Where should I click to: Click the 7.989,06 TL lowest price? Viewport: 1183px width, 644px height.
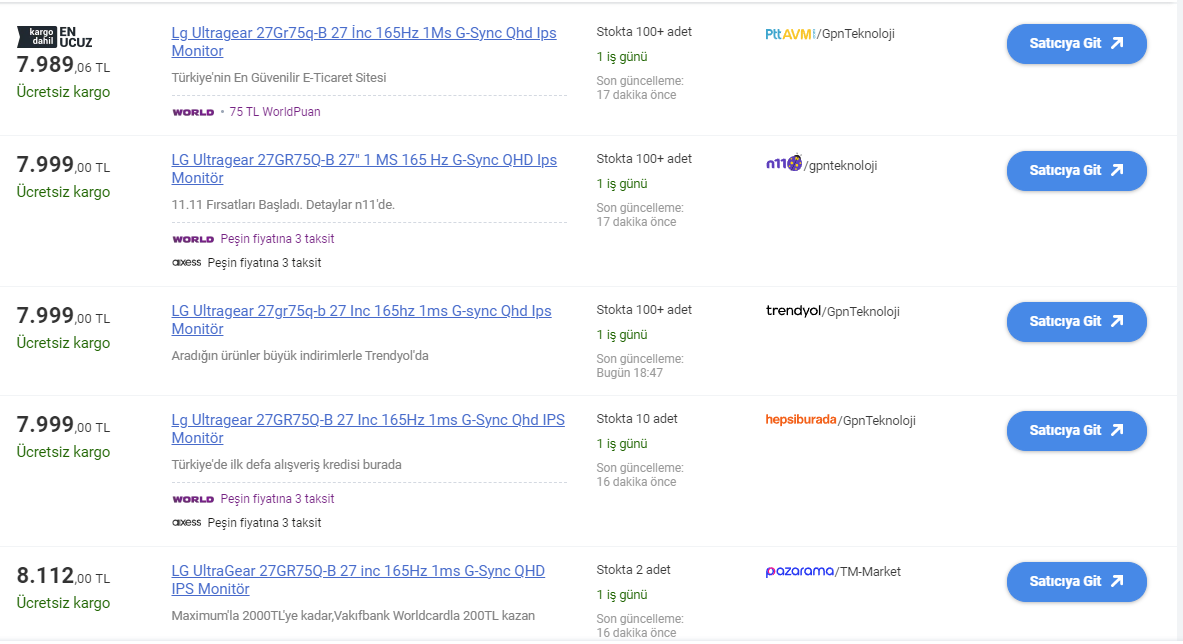63,66
